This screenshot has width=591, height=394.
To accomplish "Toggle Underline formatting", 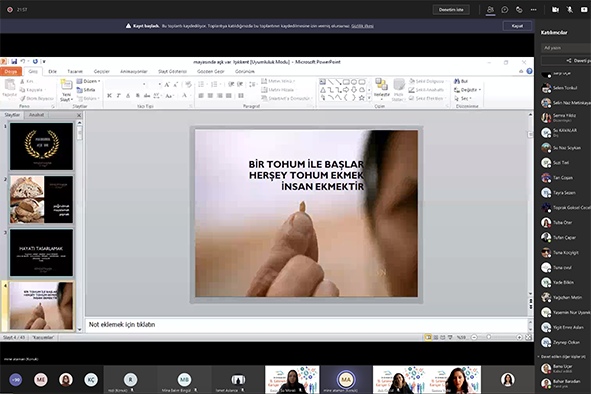I will tap(128, 96).
